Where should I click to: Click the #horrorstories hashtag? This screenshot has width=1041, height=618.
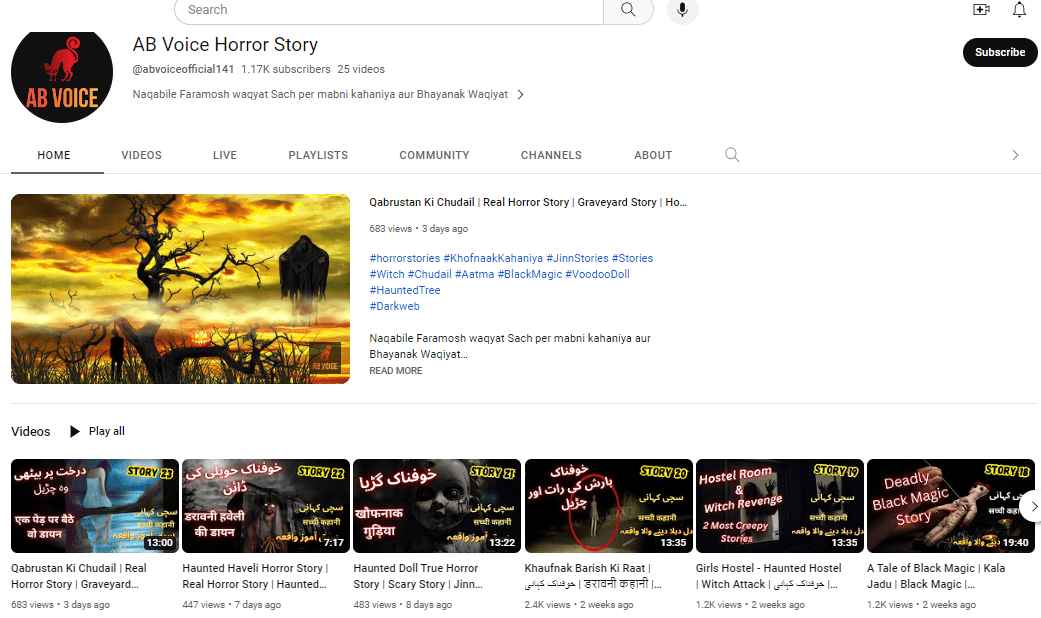[405, 258]
